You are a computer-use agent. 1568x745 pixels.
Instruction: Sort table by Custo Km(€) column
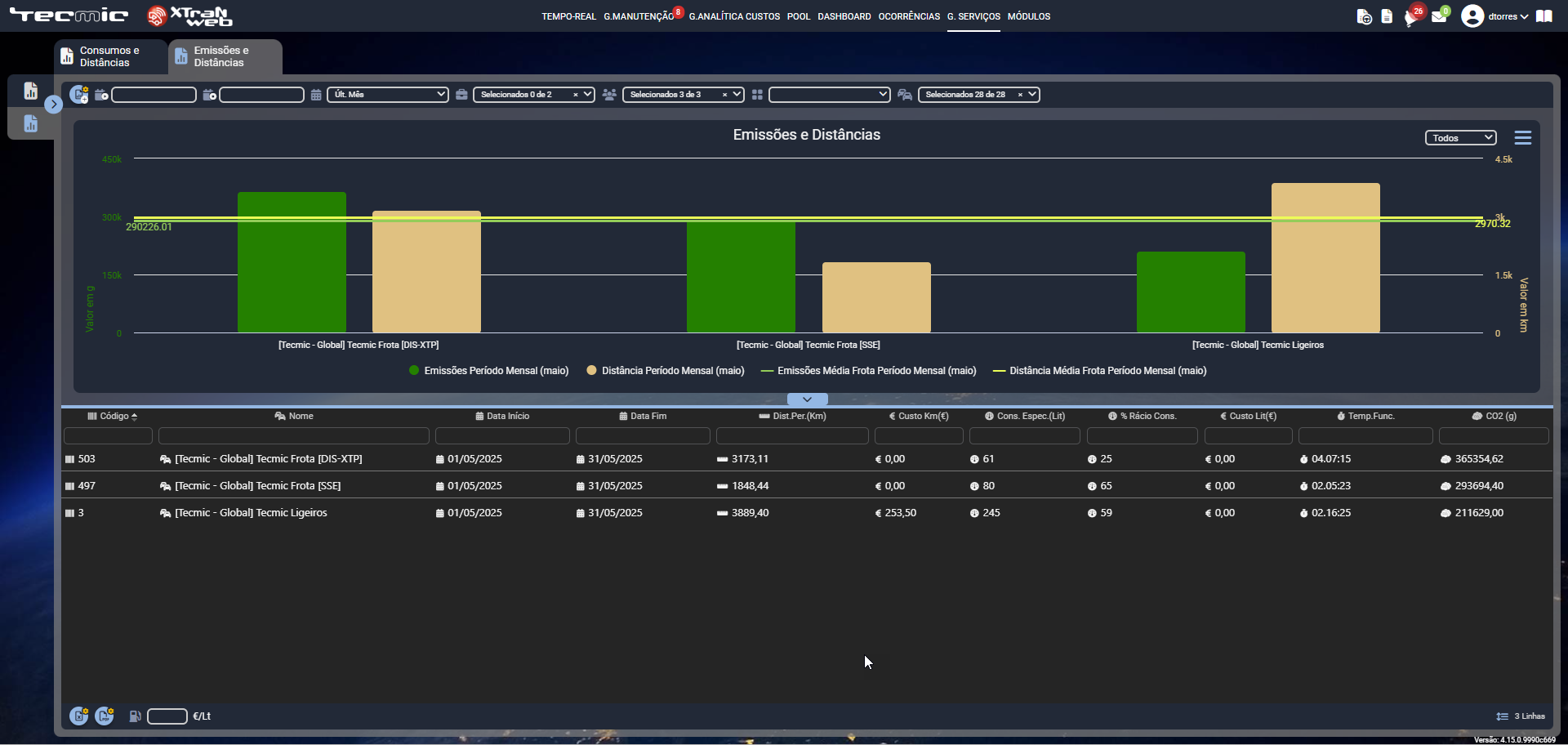pyautogui.click(x=919, y=417)
